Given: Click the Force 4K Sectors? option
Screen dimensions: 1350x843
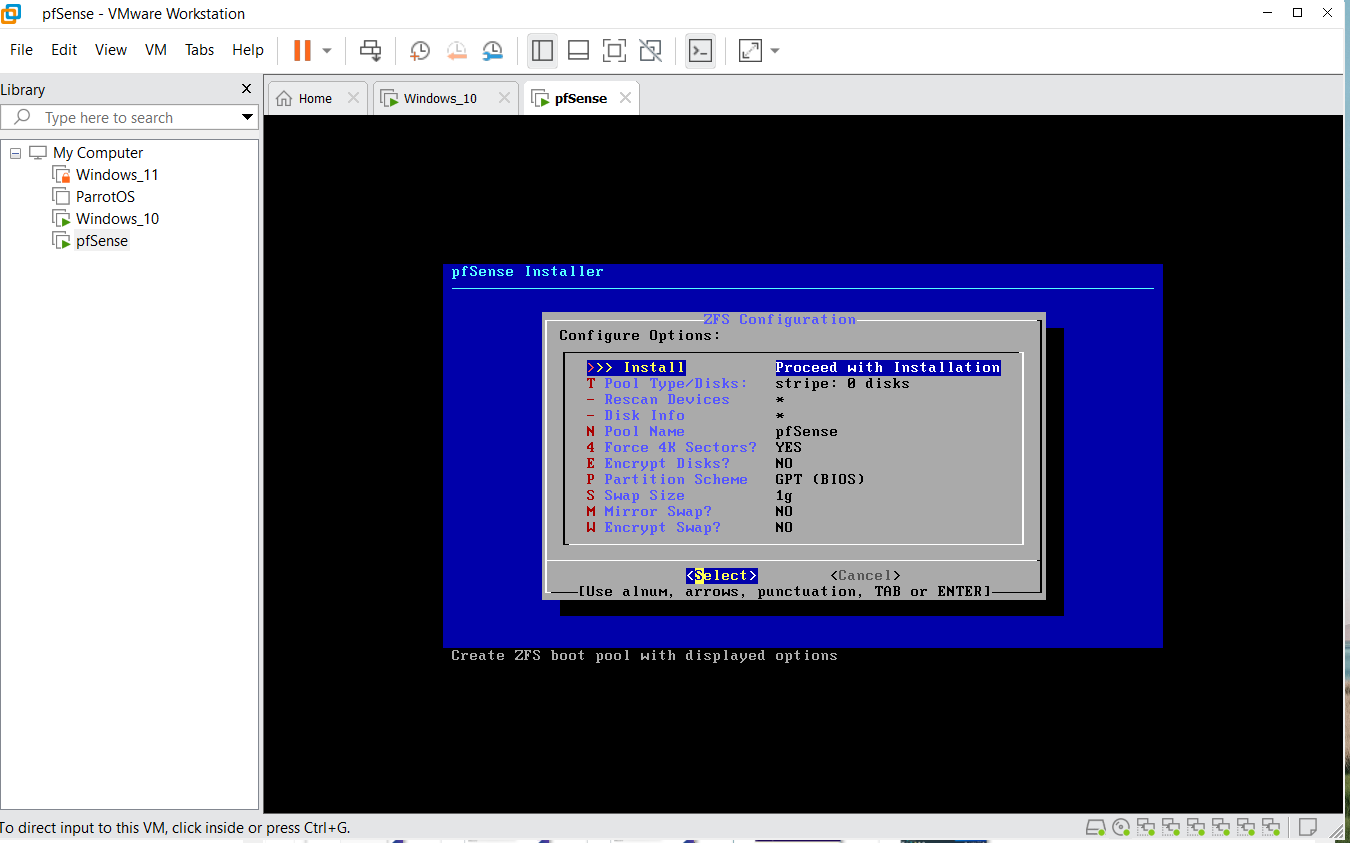Looking at the screenshot, I should click(x=672, y=447).
